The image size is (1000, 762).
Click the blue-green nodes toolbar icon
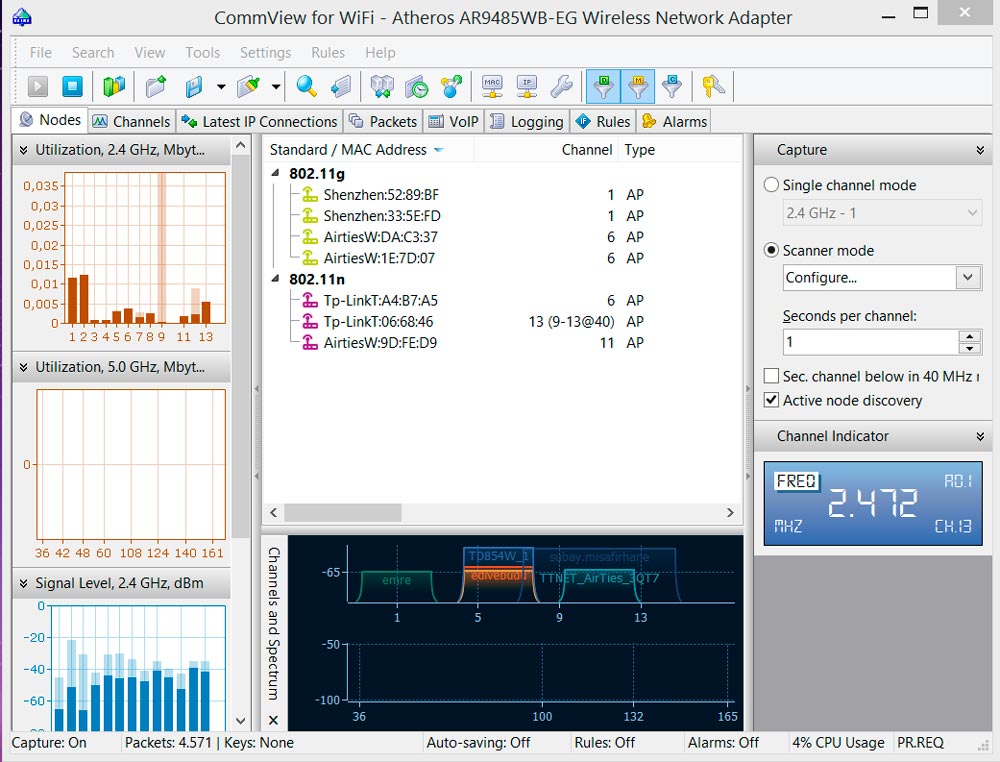coord(452,86)
